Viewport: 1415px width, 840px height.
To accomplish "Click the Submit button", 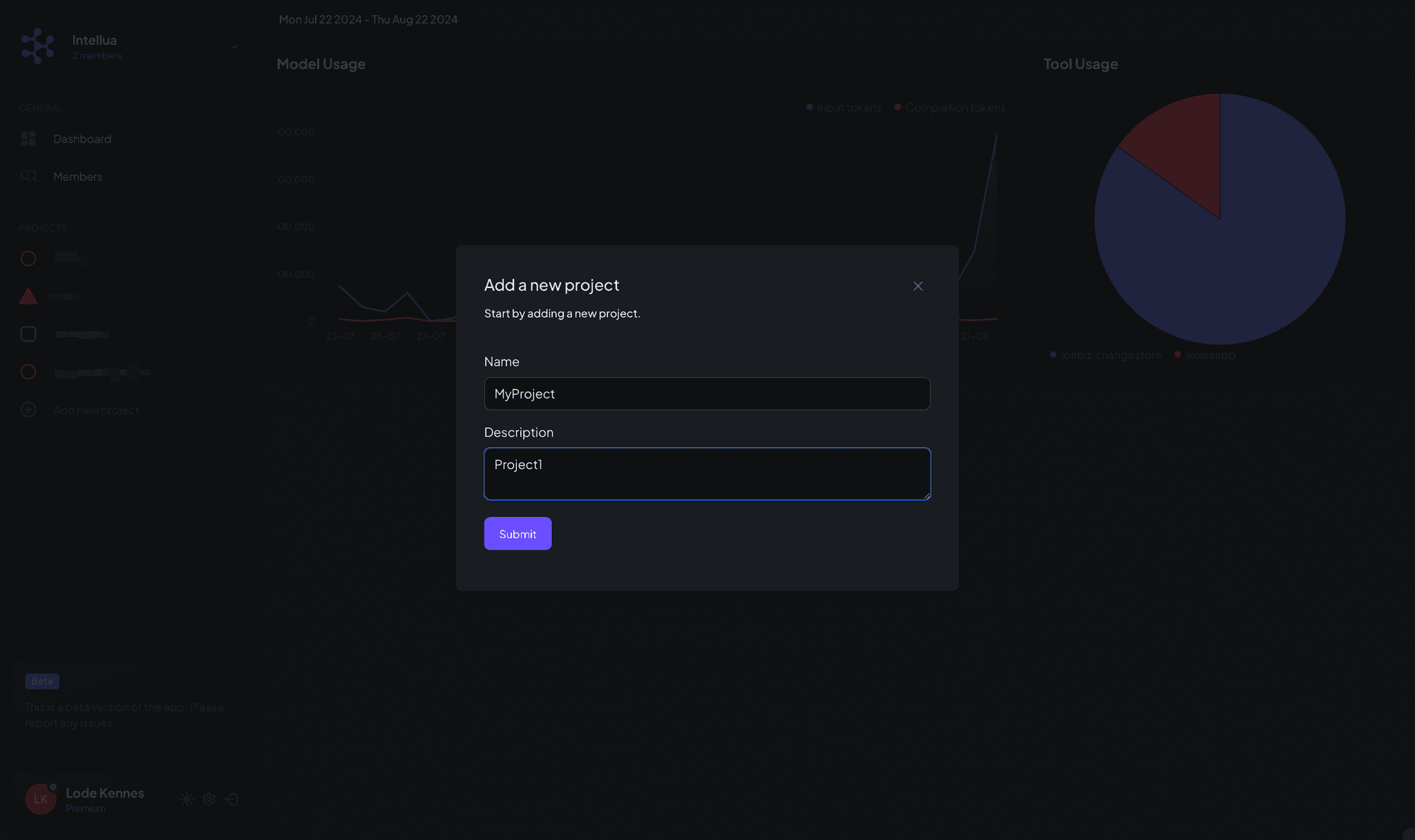I will tap(517, 533).
